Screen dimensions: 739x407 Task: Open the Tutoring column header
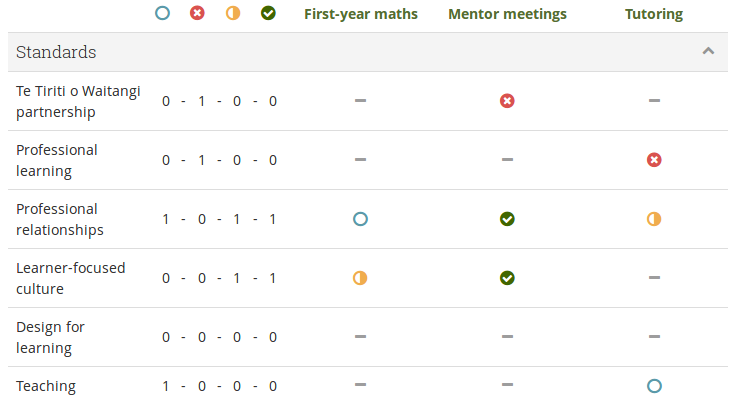(x=654, y=14)
